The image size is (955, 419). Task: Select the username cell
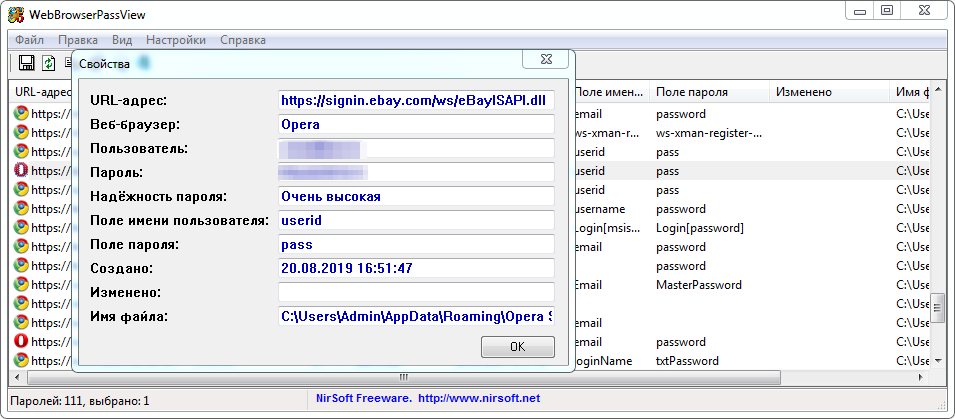pos(600,209)
